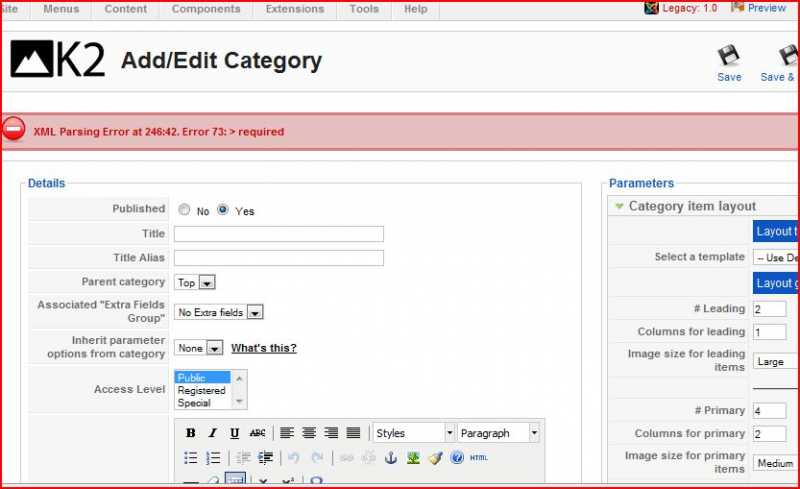Click the Save text label
The height and width of the screenshot is (489, 800).
point(729,77)
